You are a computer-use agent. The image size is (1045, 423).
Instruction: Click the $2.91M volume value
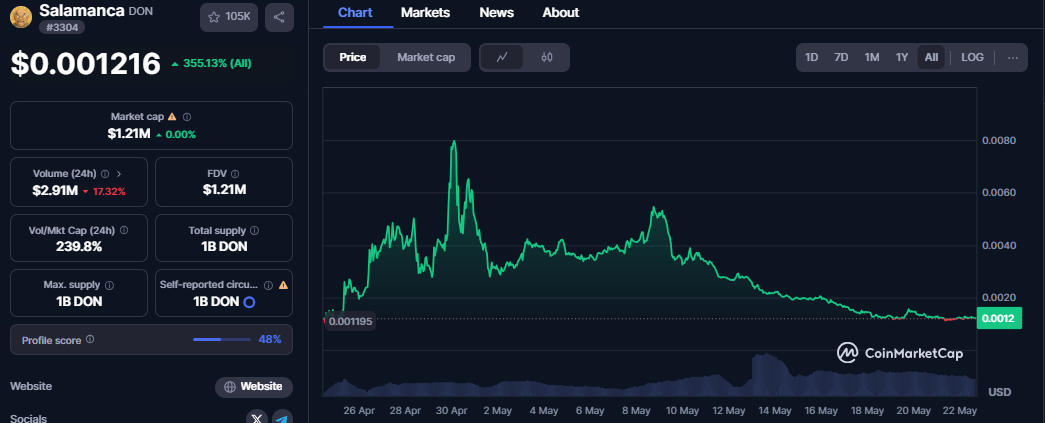(53, 191)
